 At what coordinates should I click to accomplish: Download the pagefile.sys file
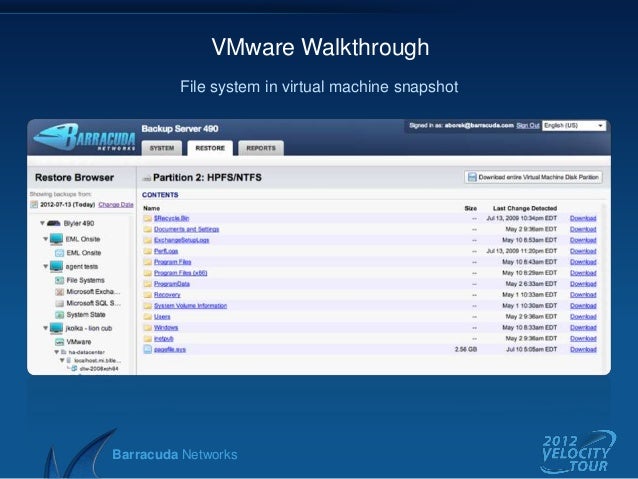pyautogui.click(x=583, y=350)
